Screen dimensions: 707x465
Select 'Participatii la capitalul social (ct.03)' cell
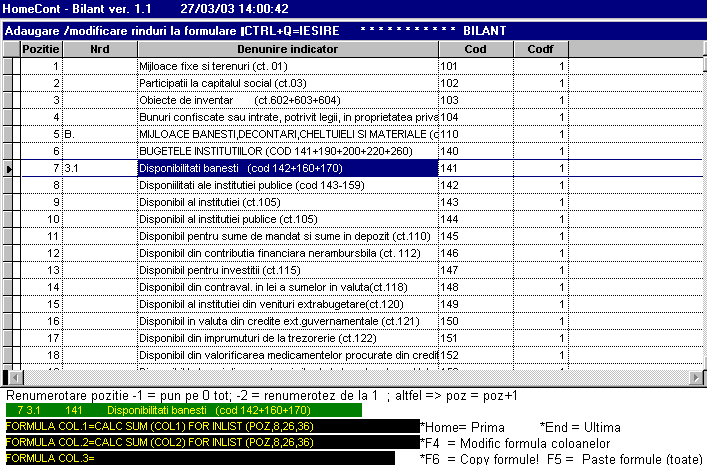pyautogui.click(x=288, y=83)
